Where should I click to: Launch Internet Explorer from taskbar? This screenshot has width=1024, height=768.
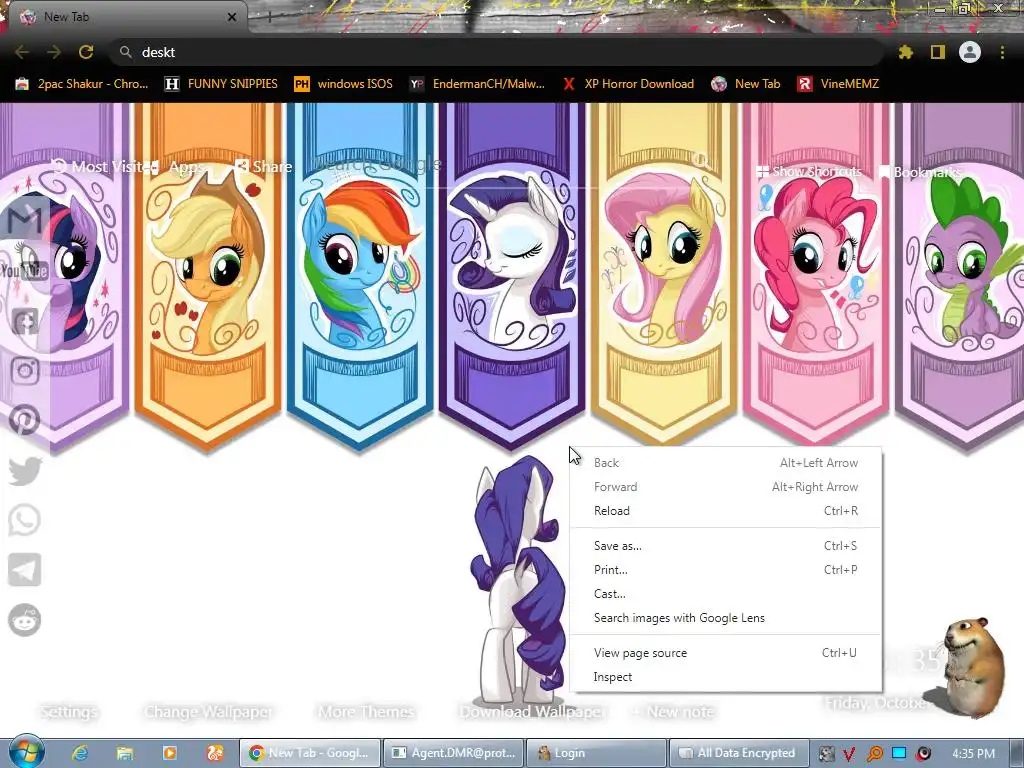80,753
